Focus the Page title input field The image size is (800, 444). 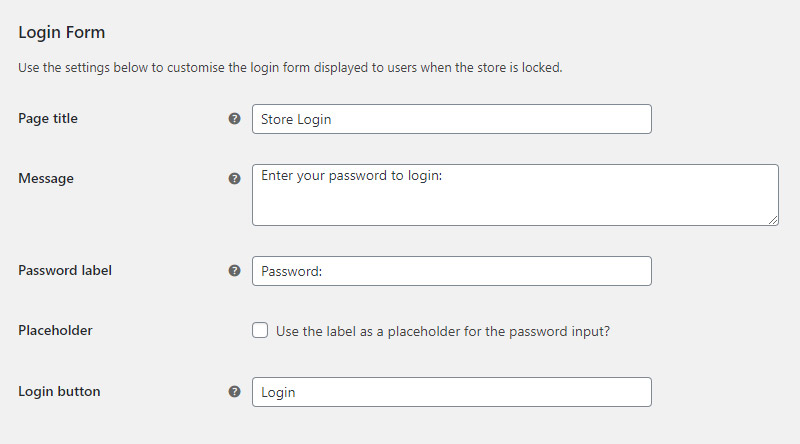[x=452, y=119]
